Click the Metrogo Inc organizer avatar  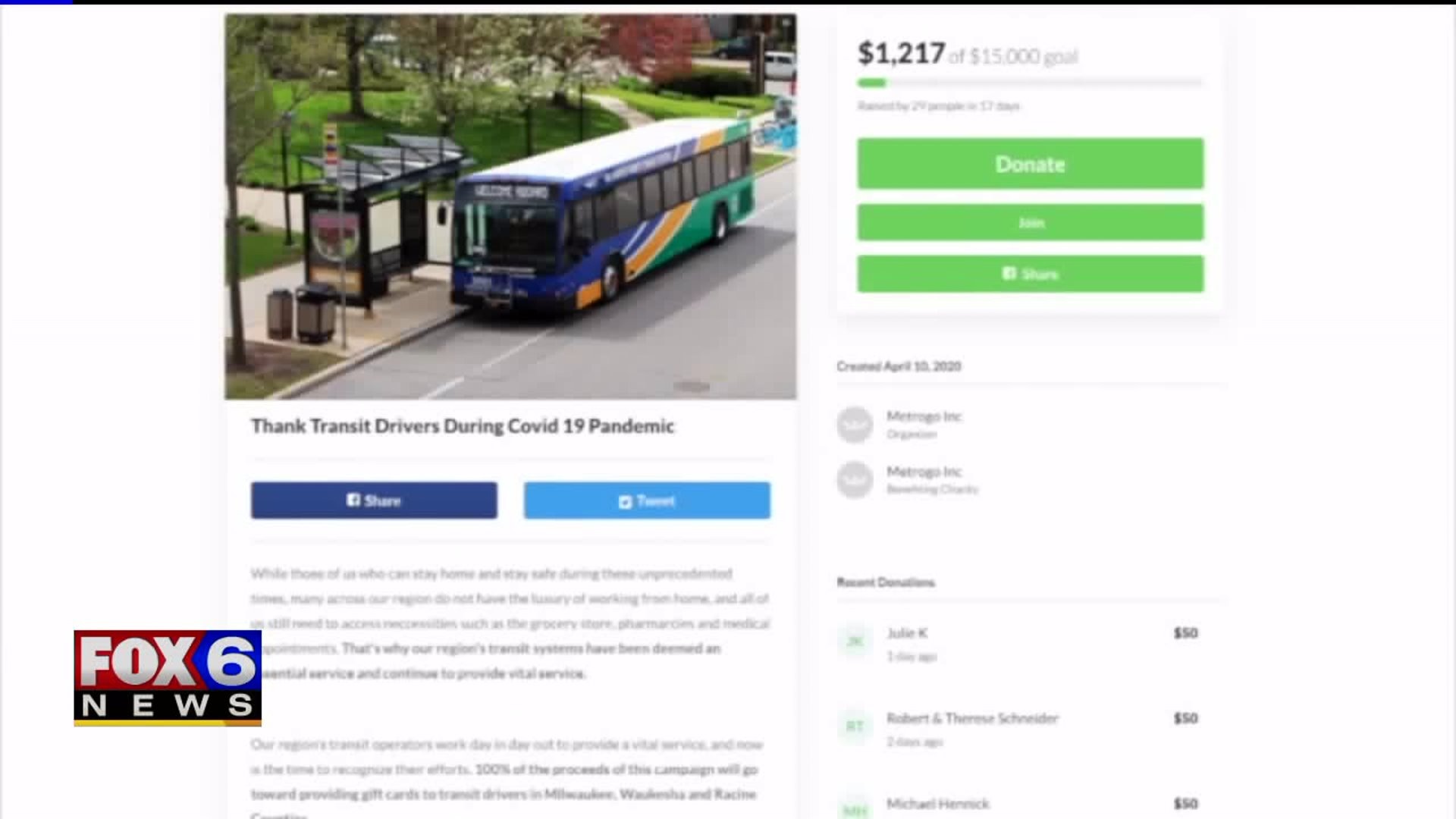(855, 425)
